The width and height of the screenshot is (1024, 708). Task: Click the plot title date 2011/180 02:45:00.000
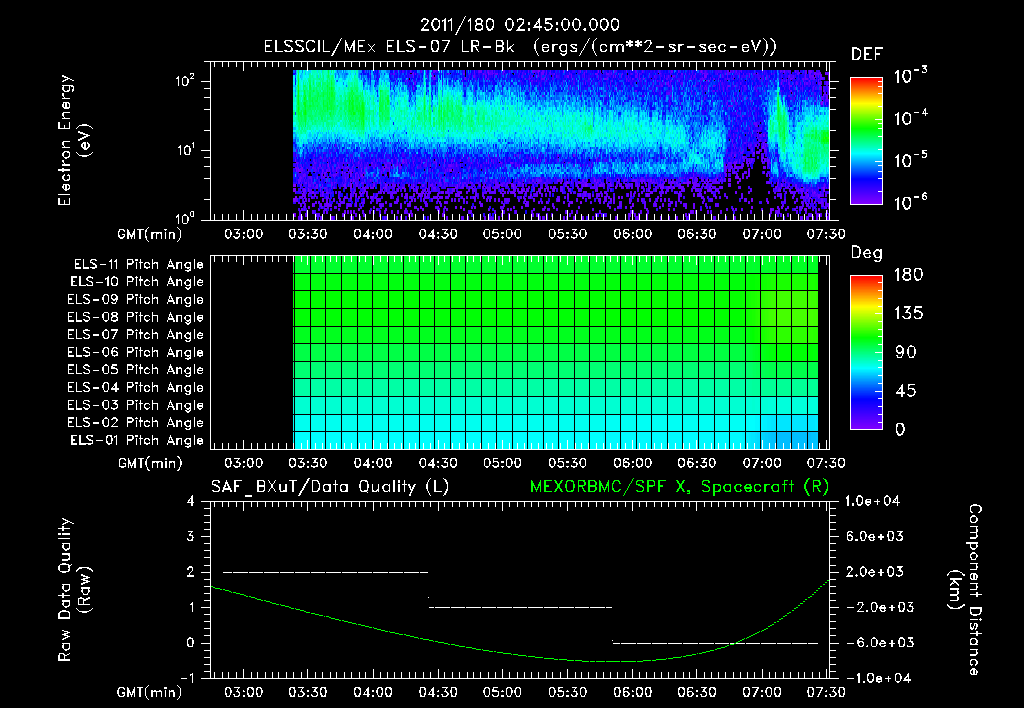click(x=519, y=25)
